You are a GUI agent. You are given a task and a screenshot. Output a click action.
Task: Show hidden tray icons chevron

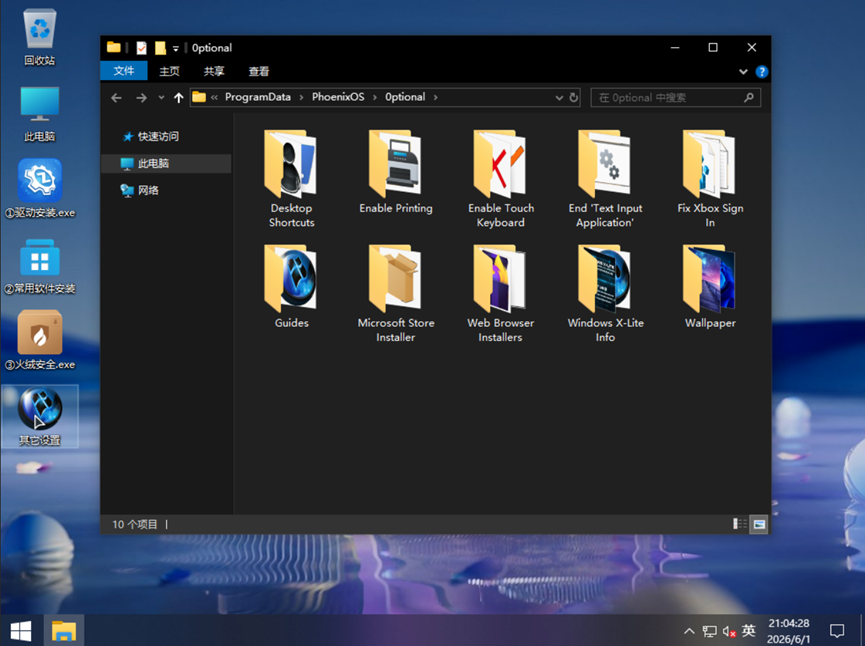pos(689,631)
